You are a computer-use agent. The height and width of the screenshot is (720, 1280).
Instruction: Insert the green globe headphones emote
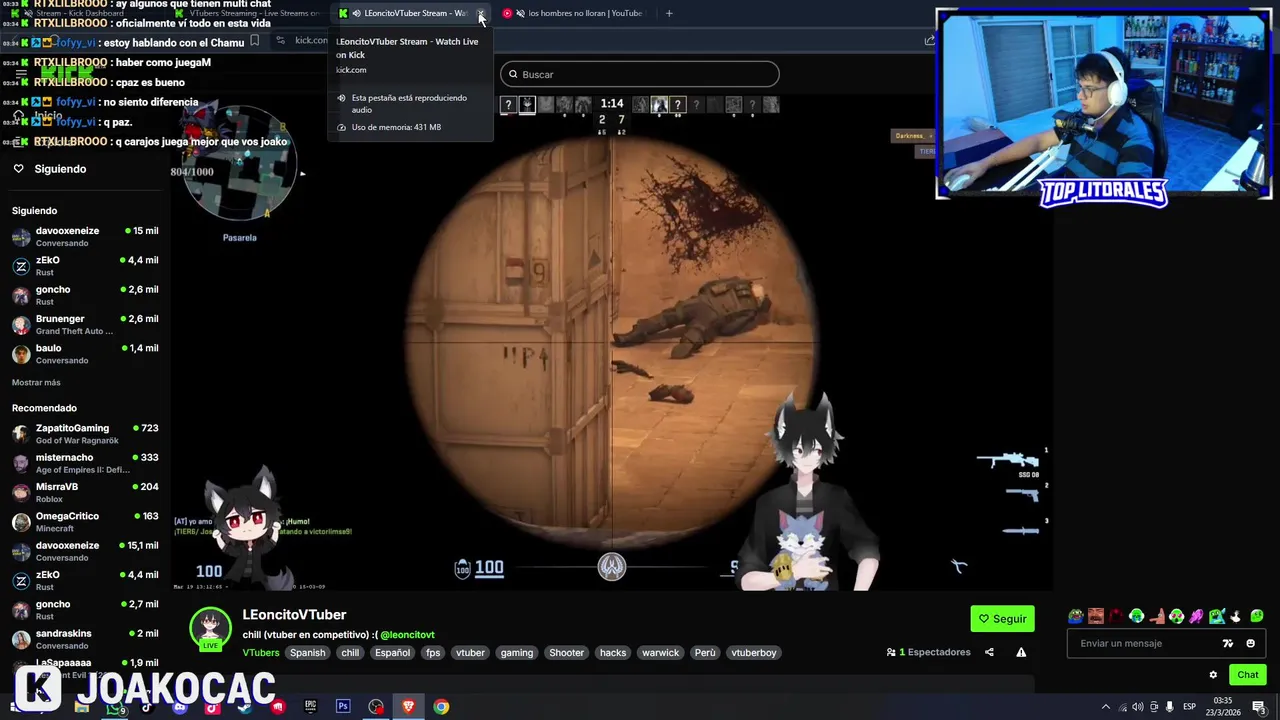click(1136, 616)
